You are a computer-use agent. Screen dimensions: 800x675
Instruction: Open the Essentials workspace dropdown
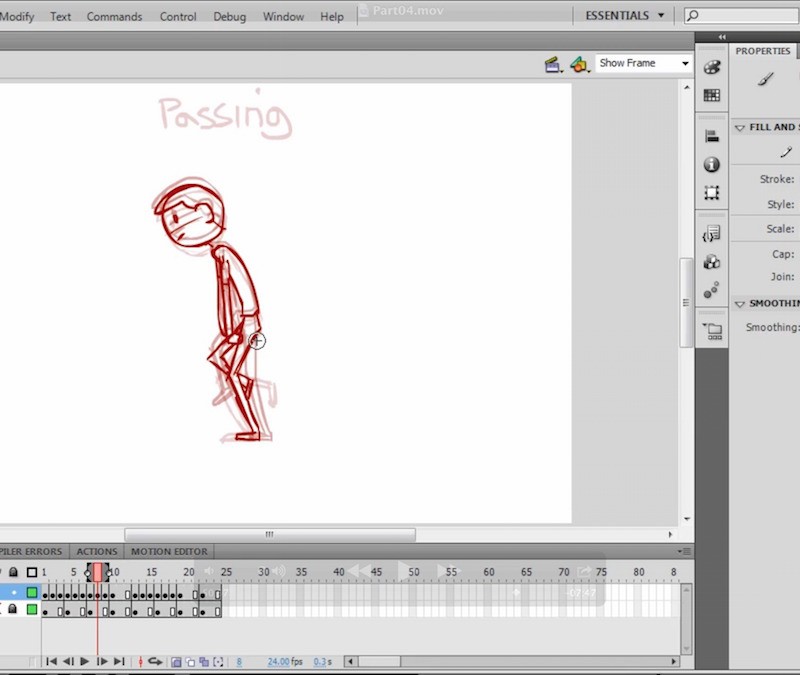pos(625,16)
